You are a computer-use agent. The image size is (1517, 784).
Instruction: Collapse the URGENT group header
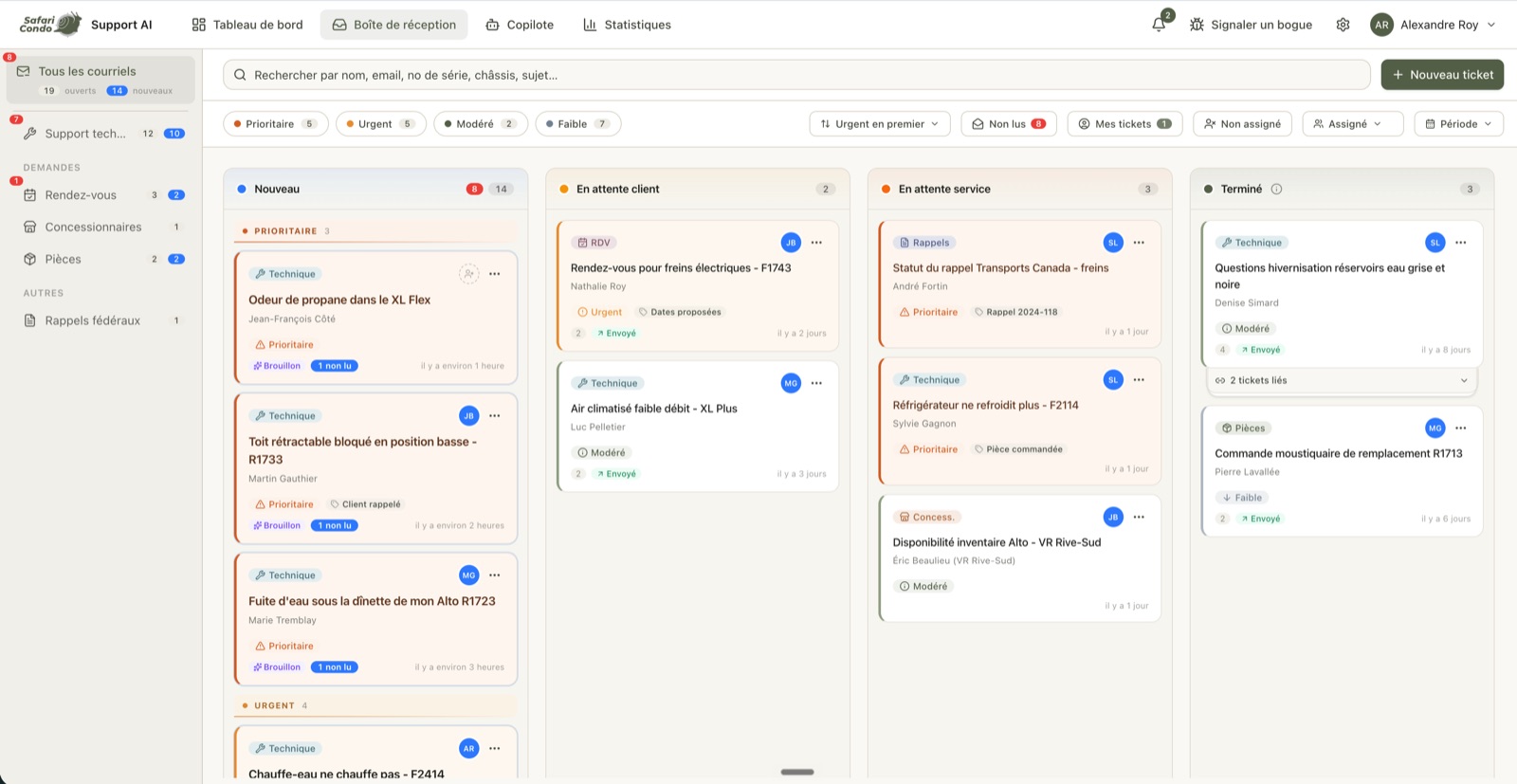tap(376, 705)
